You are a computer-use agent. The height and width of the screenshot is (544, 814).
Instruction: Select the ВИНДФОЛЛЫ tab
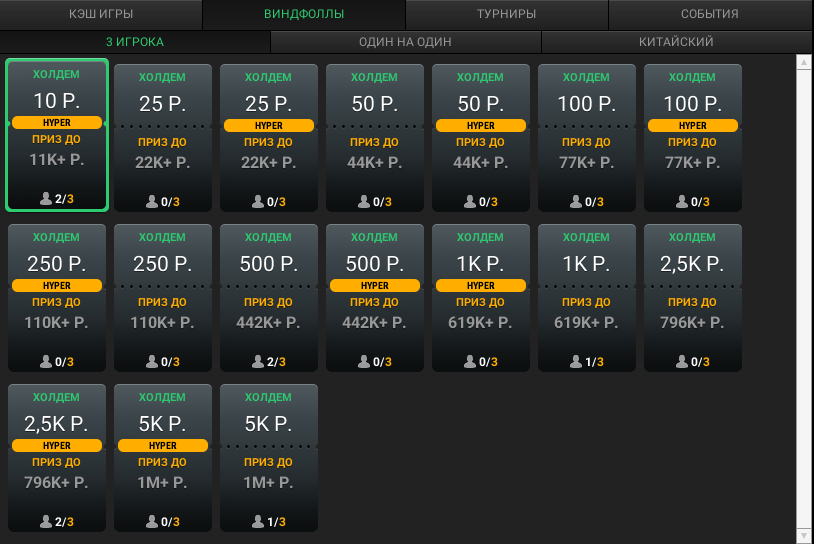pyautogui.click(x=304, y=14)
